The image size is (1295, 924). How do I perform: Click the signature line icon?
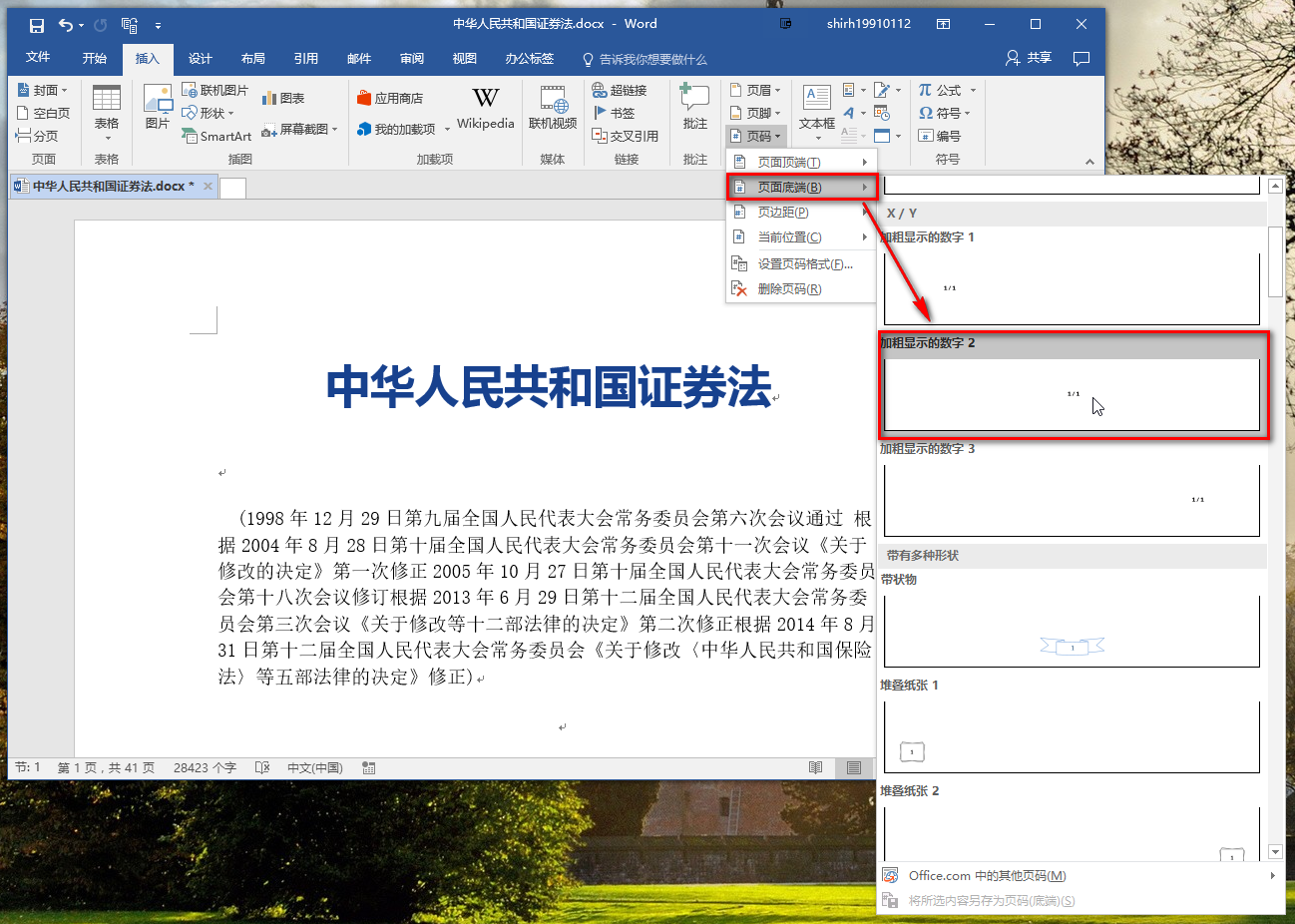(887, 90)
